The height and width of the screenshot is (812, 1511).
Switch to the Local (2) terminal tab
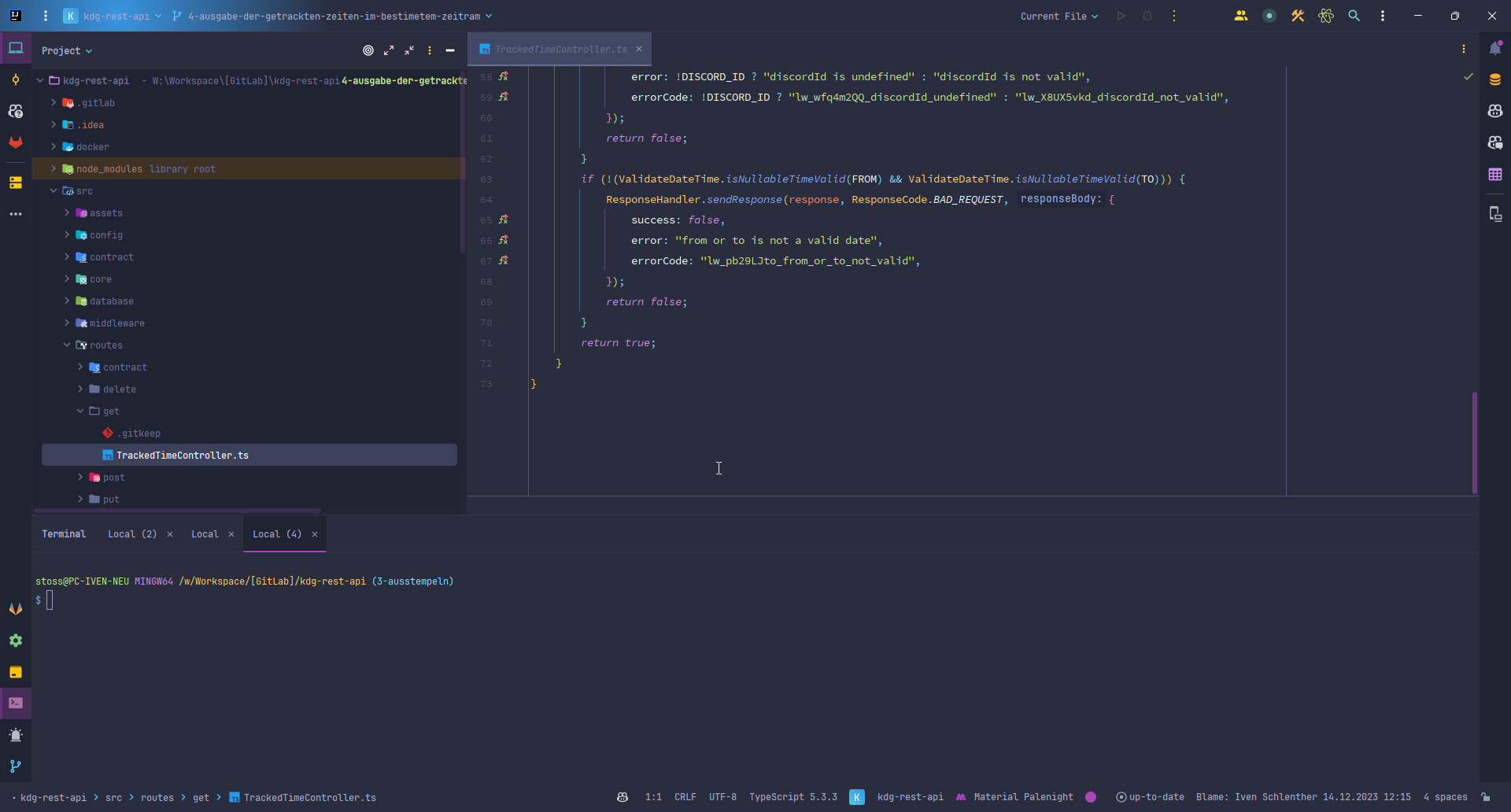pos(132,534)
